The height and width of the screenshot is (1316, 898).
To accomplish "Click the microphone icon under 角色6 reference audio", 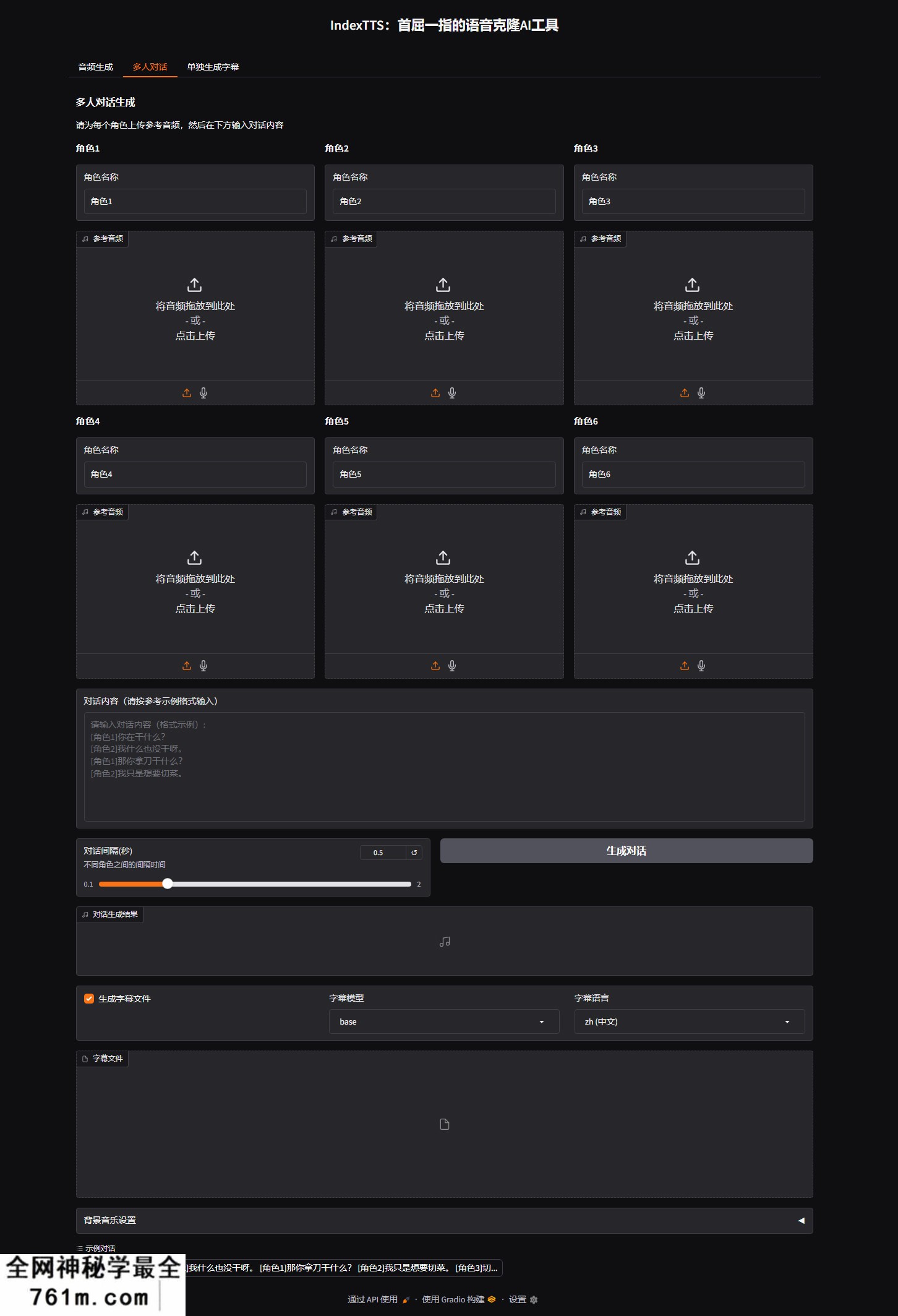I will pos(701,666).
